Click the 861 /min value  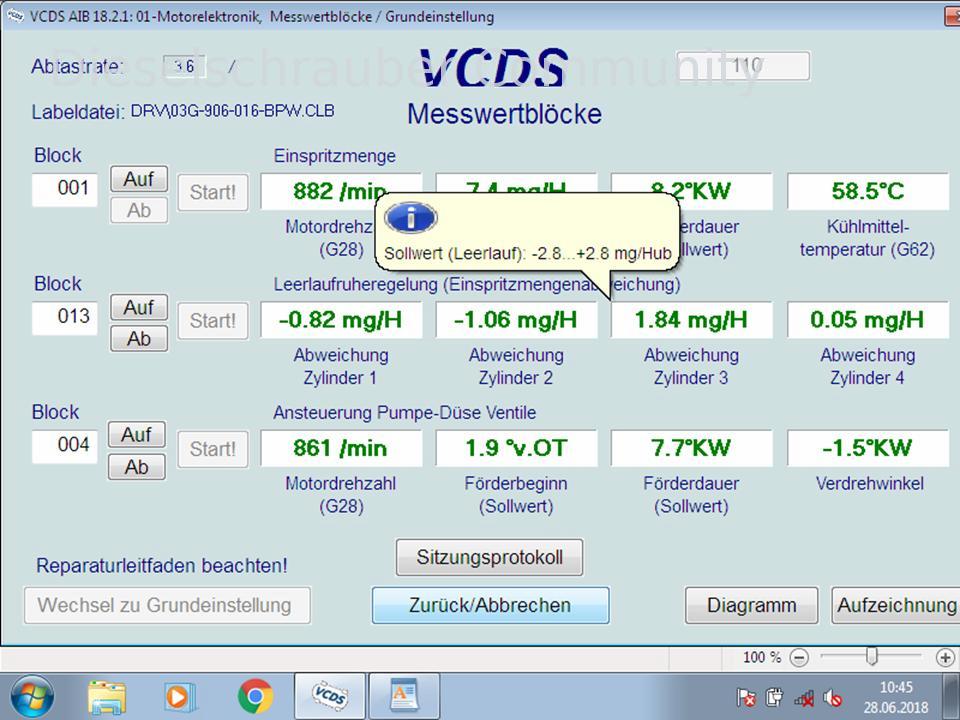click(x=341, y=448)
